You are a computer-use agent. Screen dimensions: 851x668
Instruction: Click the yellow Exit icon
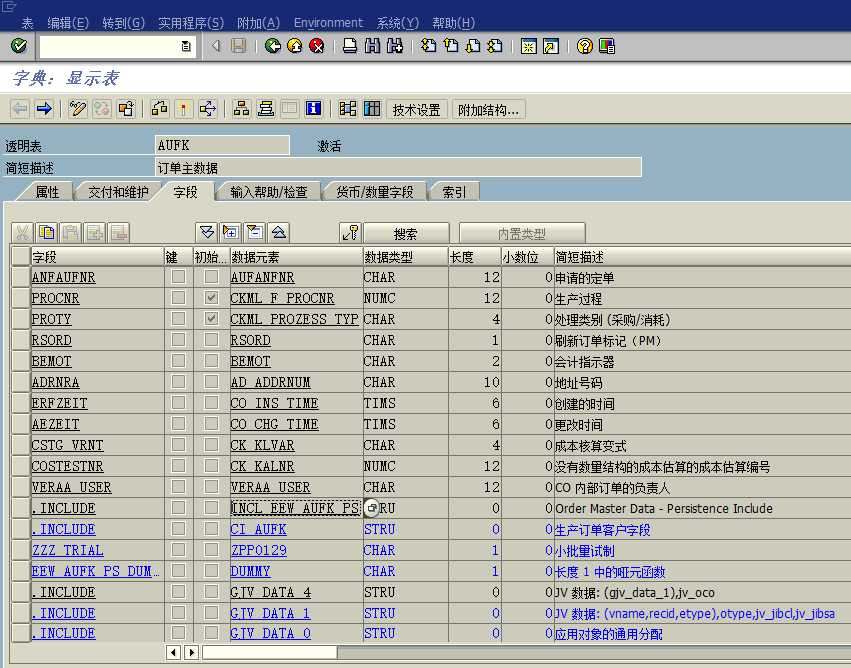(295, 46)
